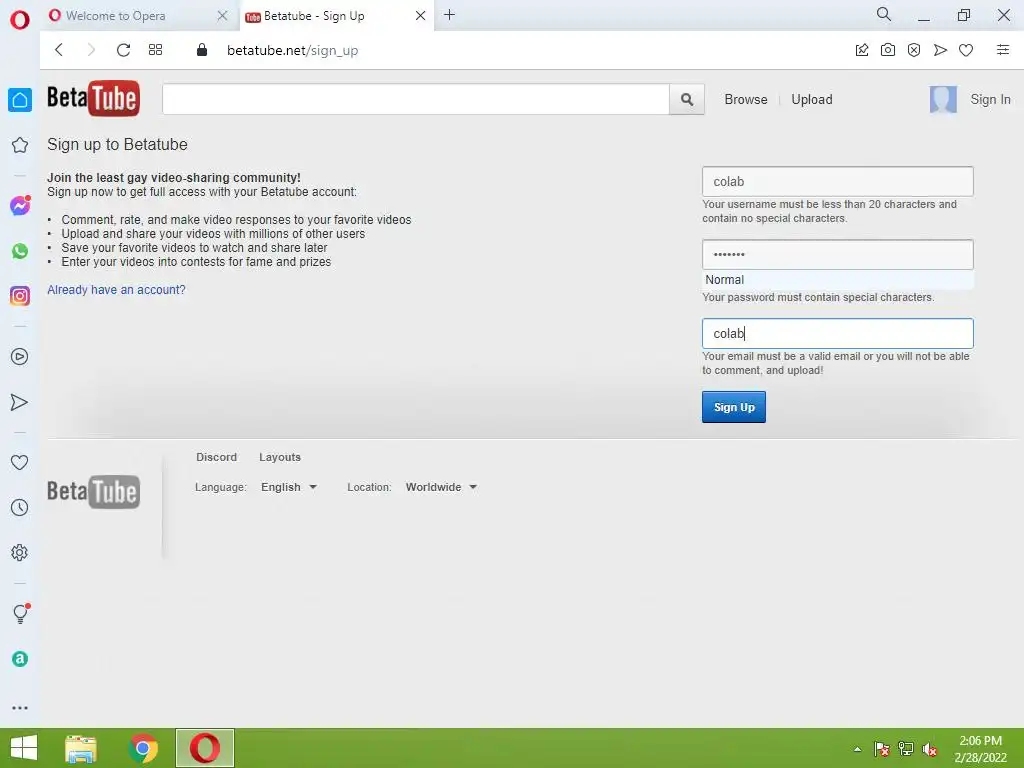Open a new tab with plus button
The width and height of the screenshot is (1024, 768).
coord(449,15)
